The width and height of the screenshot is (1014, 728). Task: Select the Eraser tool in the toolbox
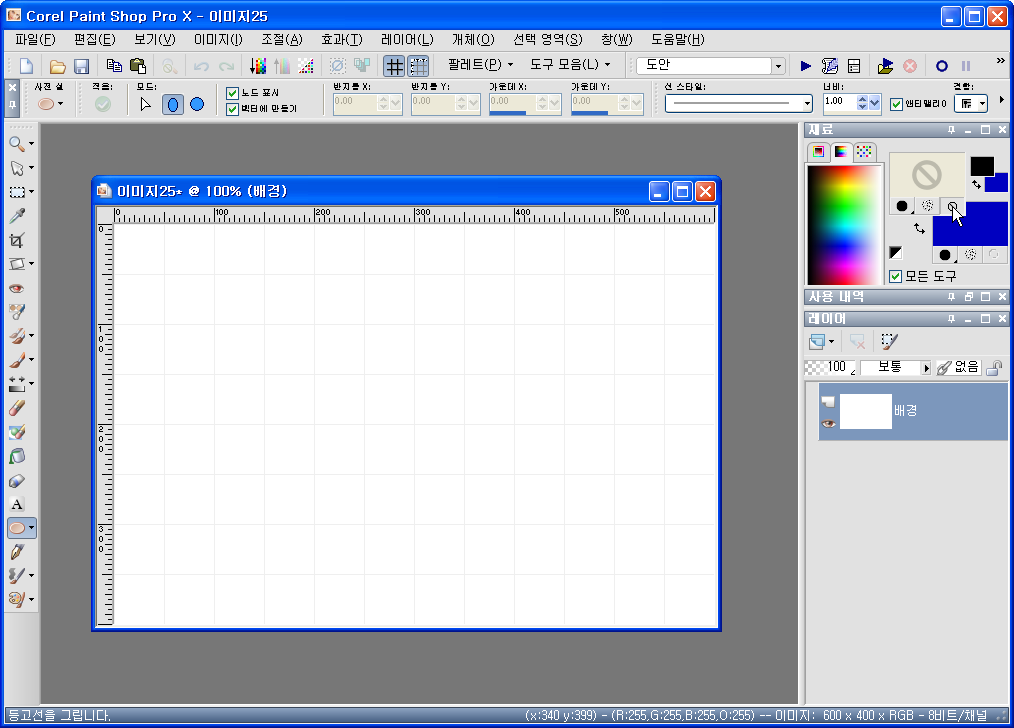[x=17, y=407]
